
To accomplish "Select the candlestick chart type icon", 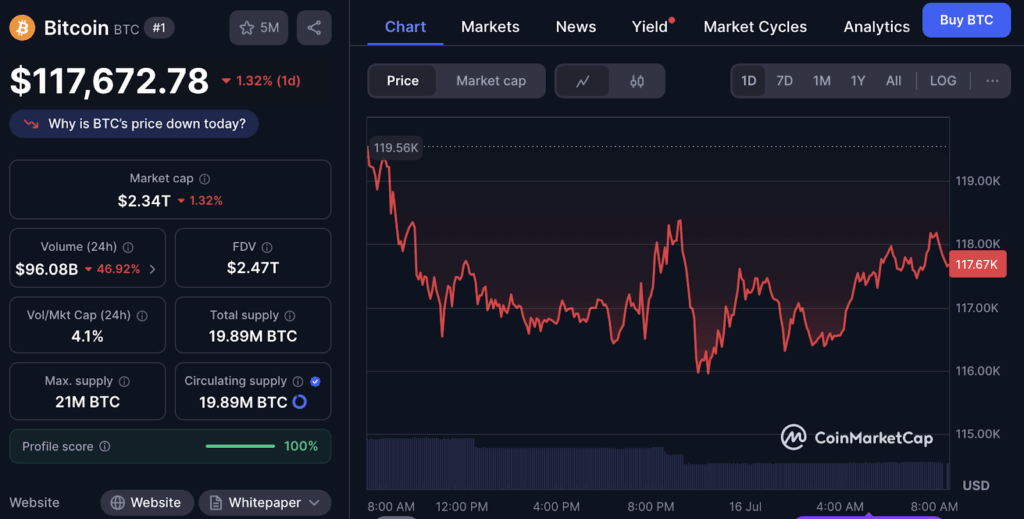I will [637, 81].
